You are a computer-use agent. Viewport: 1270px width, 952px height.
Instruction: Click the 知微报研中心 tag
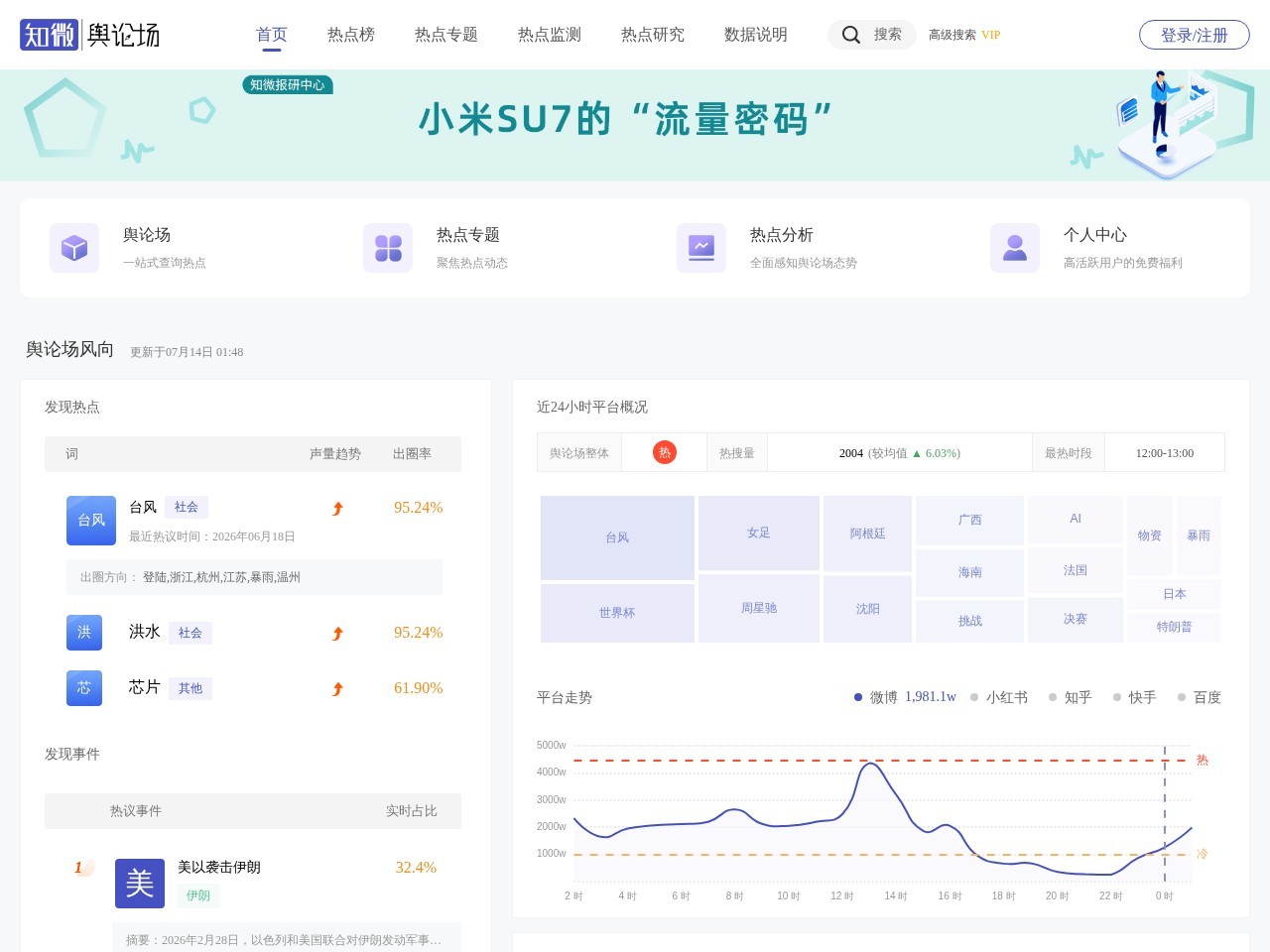(288, 85)
